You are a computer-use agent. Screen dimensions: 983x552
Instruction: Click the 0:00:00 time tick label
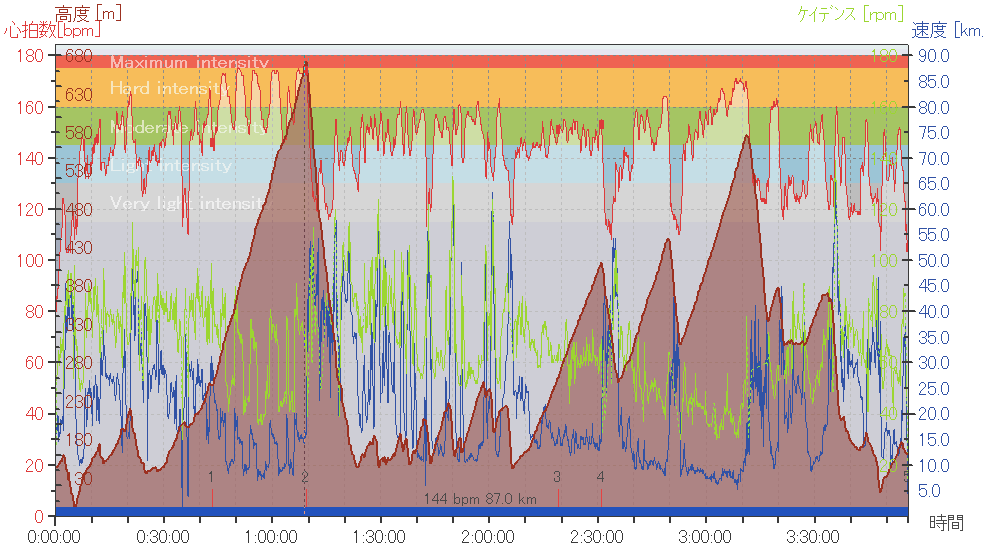pyautogui.click(x=54, y=537)
